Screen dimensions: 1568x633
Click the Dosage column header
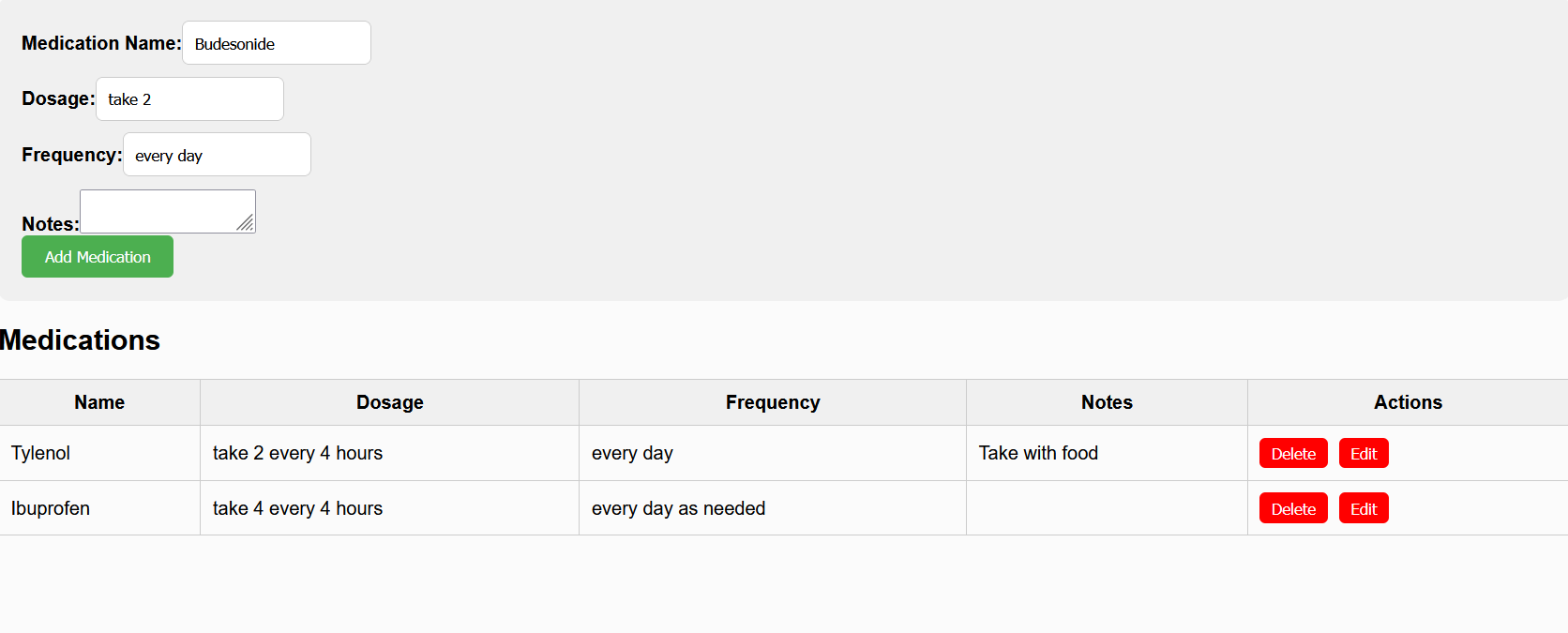(x=390, y=402)
